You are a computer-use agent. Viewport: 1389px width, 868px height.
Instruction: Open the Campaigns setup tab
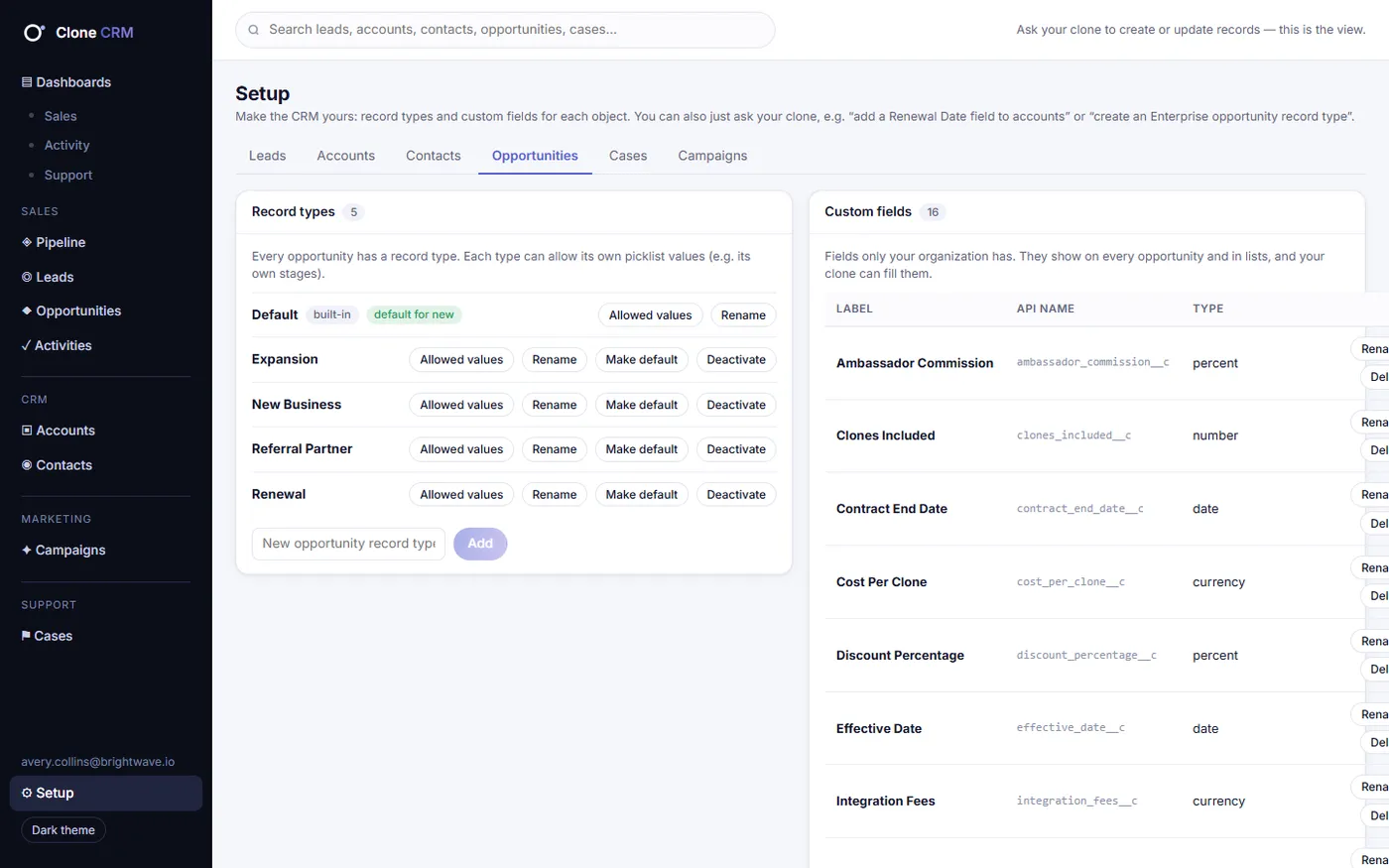[712, 156]
